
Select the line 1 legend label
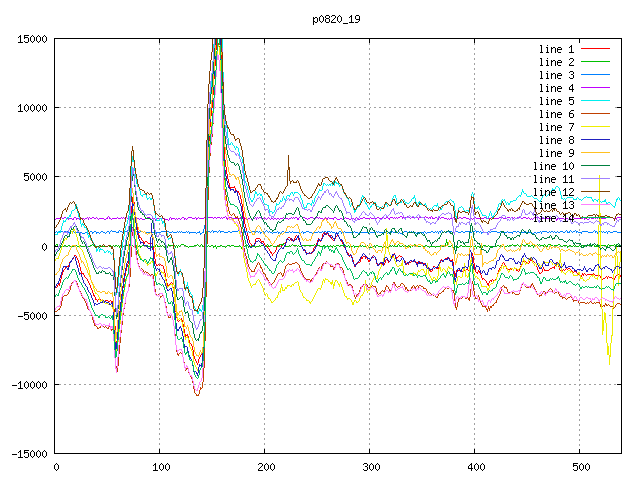point(556,49)
